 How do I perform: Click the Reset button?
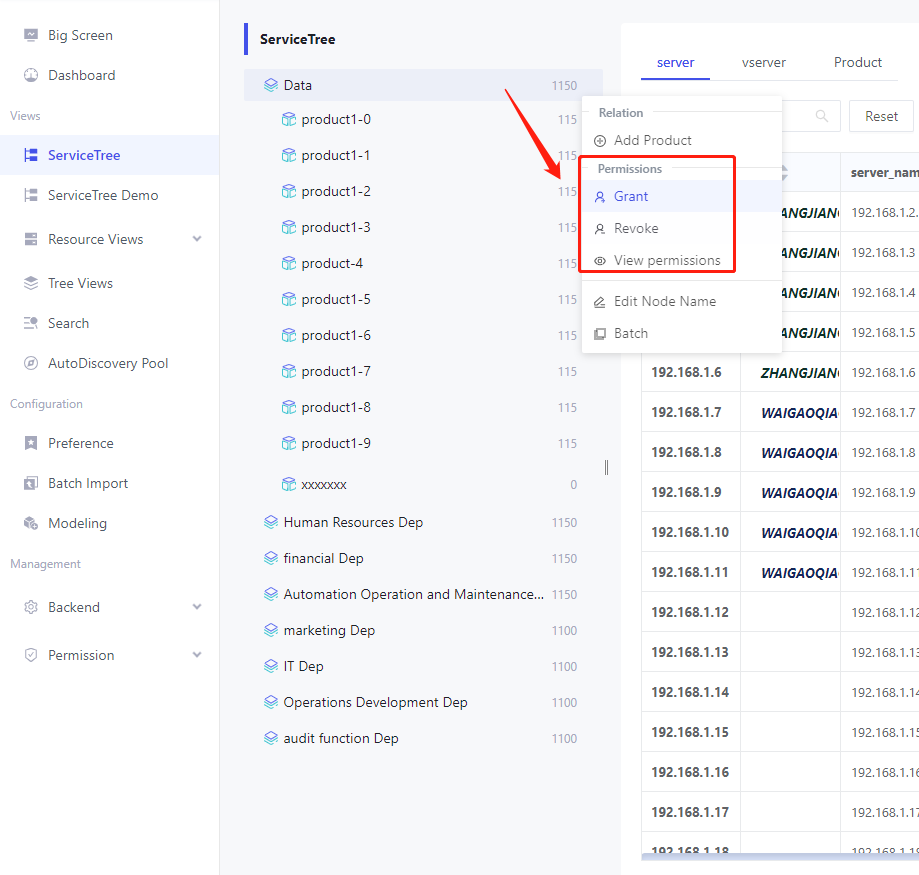click(x=881, y=116)
